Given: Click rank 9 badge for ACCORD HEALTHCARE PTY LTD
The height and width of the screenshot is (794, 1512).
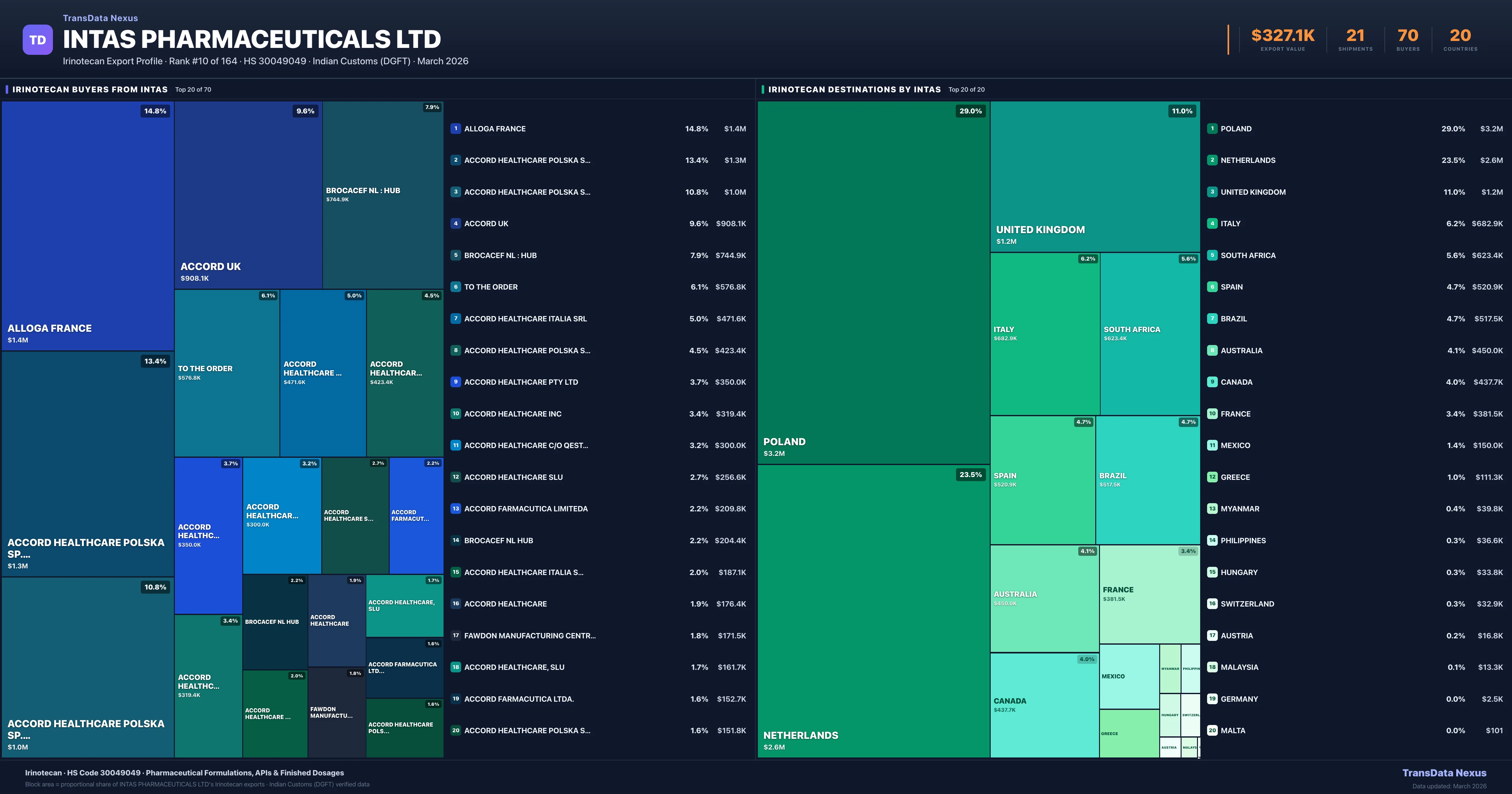Looking at the screenshot, I should pos(455,382).
